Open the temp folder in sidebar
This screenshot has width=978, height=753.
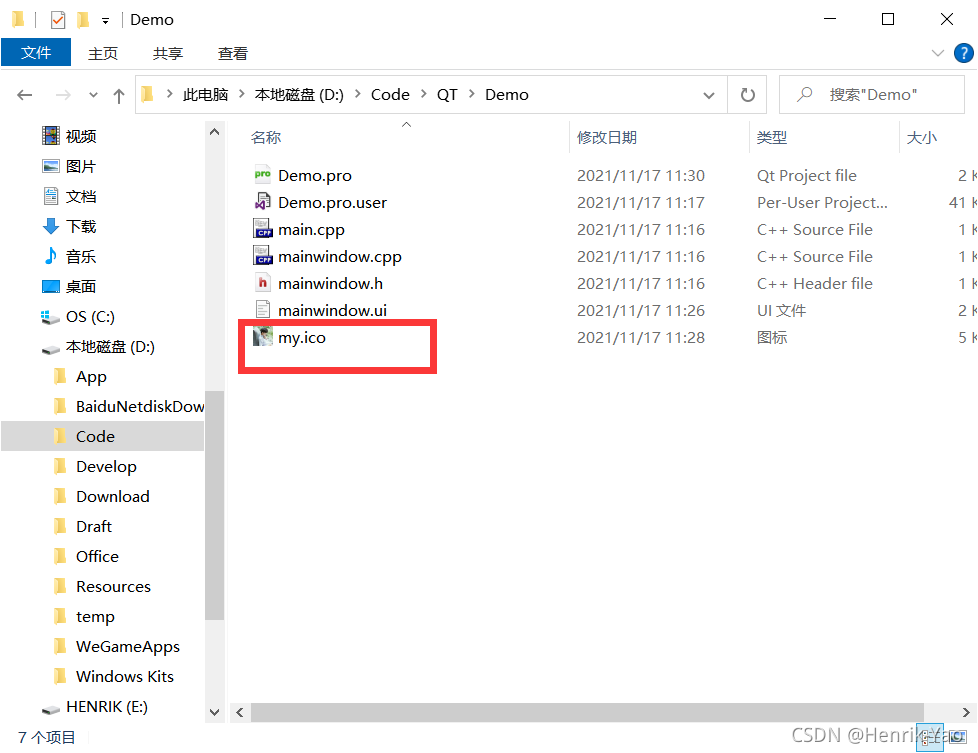coord(85,616)
